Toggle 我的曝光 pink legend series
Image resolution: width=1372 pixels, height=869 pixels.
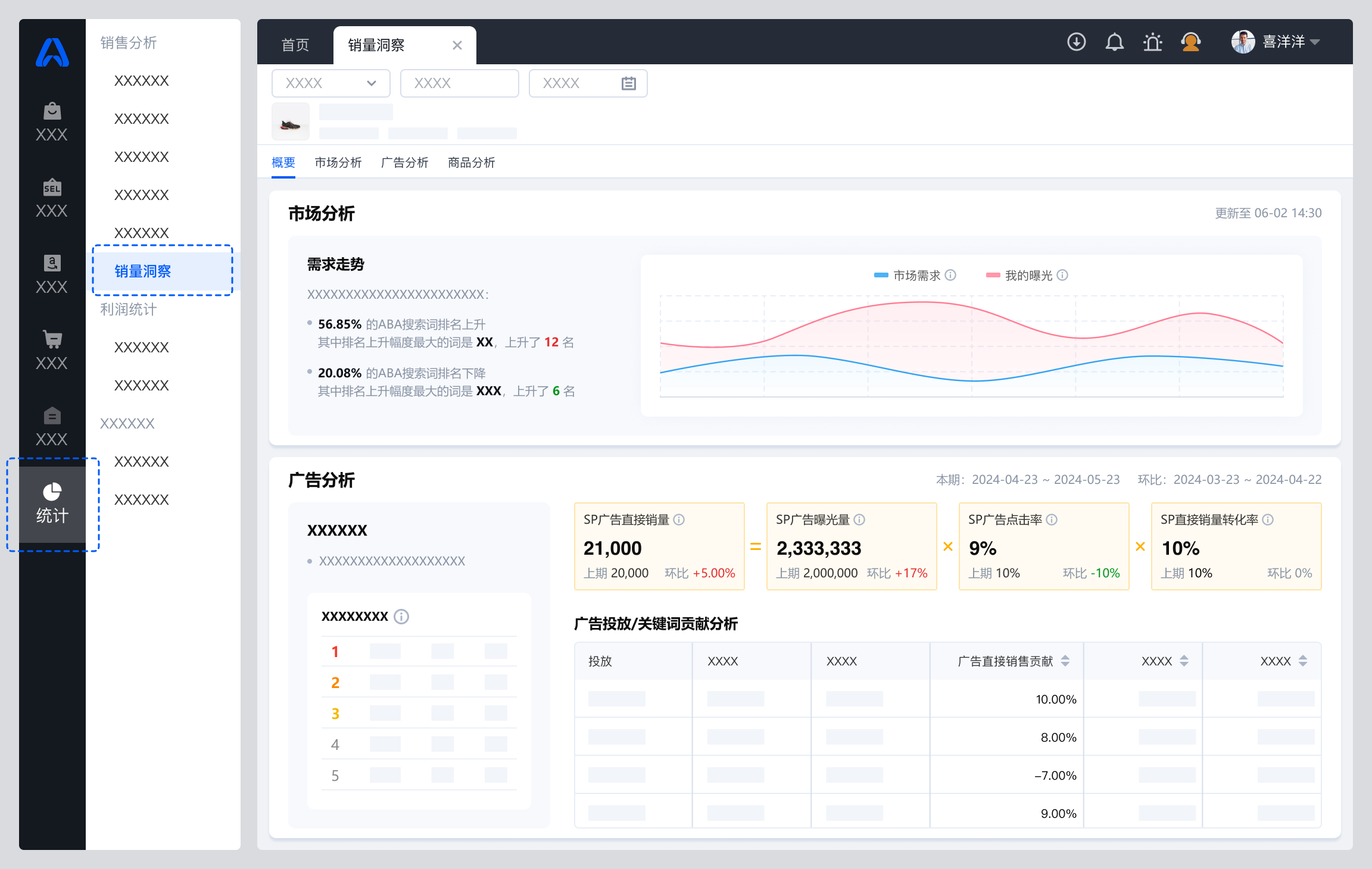click(x=1019, y=275)
